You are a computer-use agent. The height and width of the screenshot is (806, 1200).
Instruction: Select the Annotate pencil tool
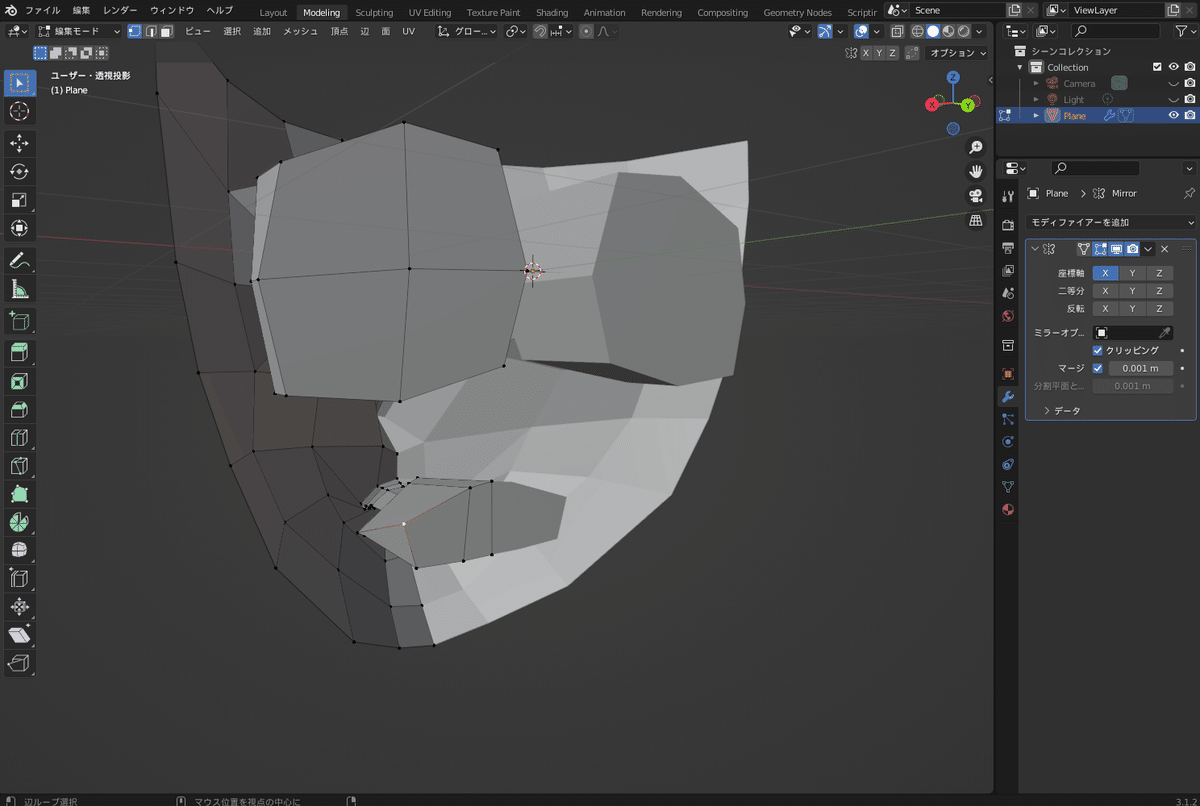19,260
